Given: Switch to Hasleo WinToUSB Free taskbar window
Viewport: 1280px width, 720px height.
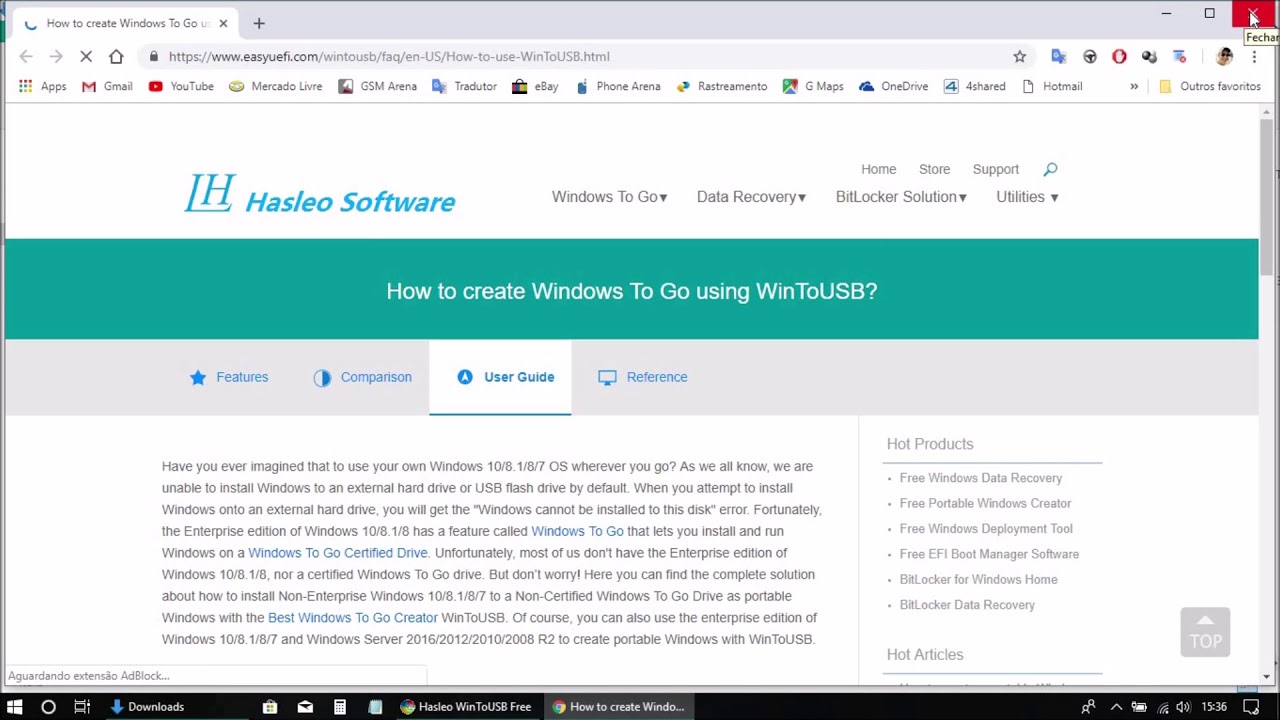Looking at the screenshot, I should (x=466, y=707).
